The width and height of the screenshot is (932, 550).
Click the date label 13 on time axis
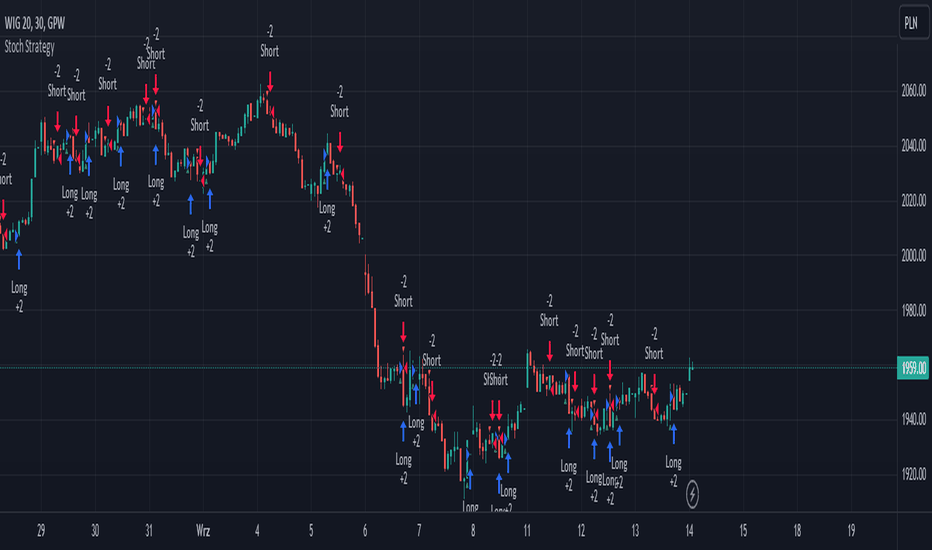(635, 530)
